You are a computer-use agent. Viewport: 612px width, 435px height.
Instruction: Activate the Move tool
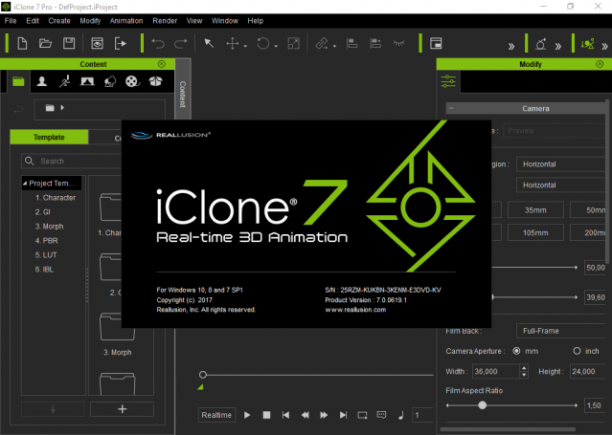233,43
